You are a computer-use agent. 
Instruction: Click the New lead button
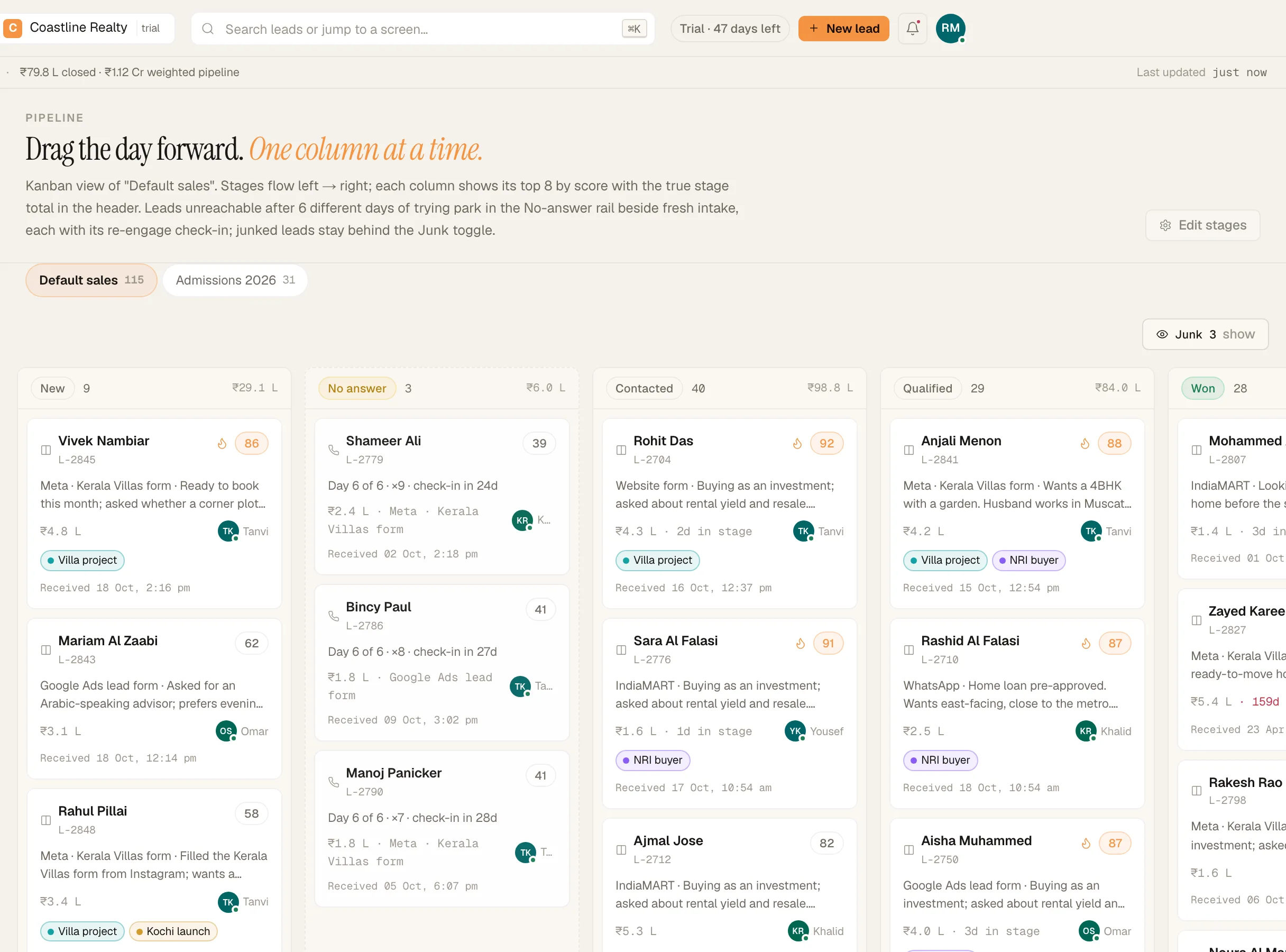click(x=843, y=28)
